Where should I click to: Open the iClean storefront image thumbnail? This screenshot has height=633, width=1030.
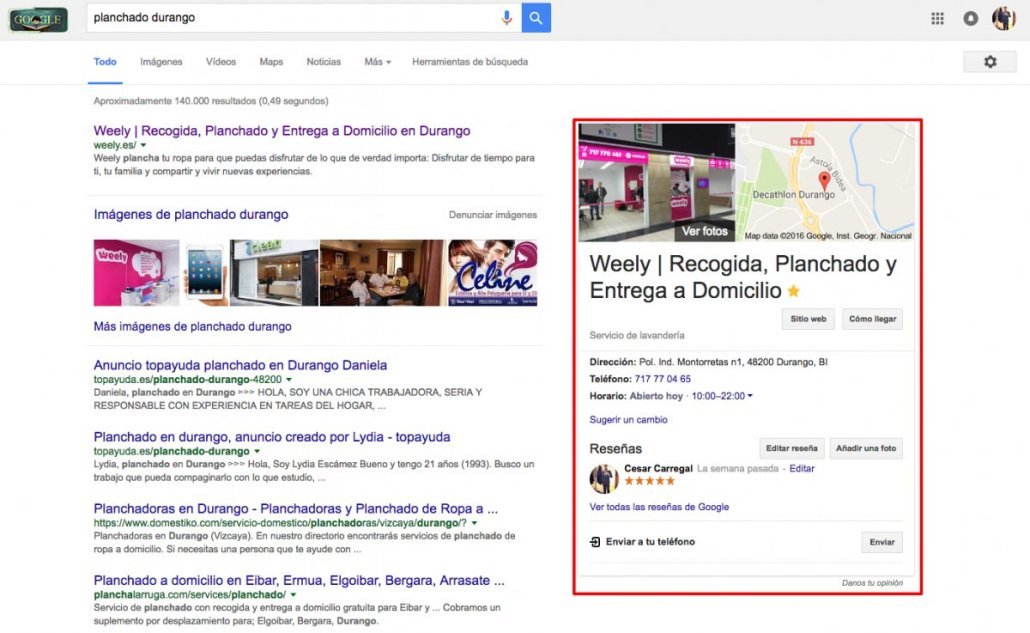273,273
